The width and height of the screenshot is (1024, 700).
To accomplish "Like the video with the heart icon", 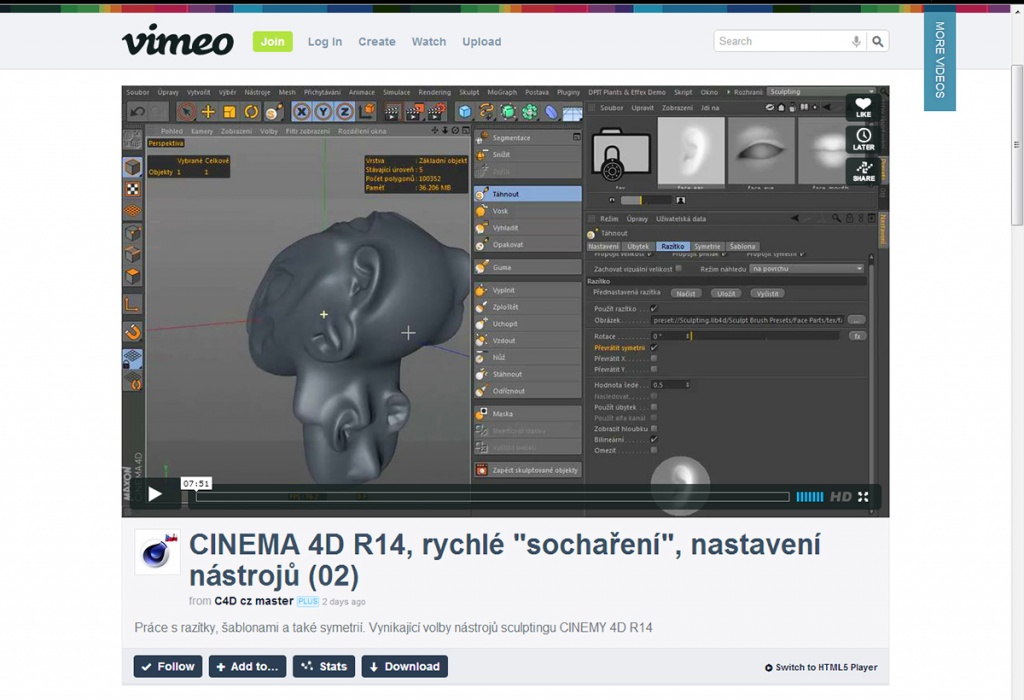I will [863, 107].
